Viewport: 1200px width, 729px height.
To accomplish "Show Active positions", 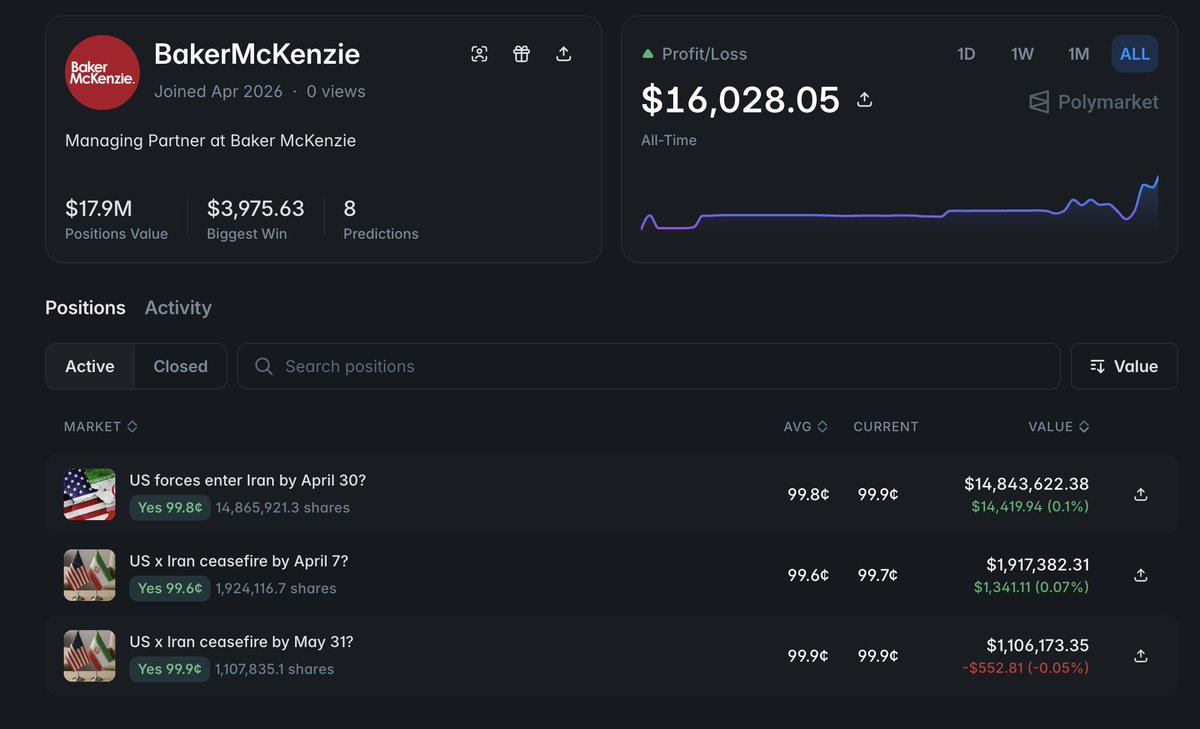I will click(90, 366).
